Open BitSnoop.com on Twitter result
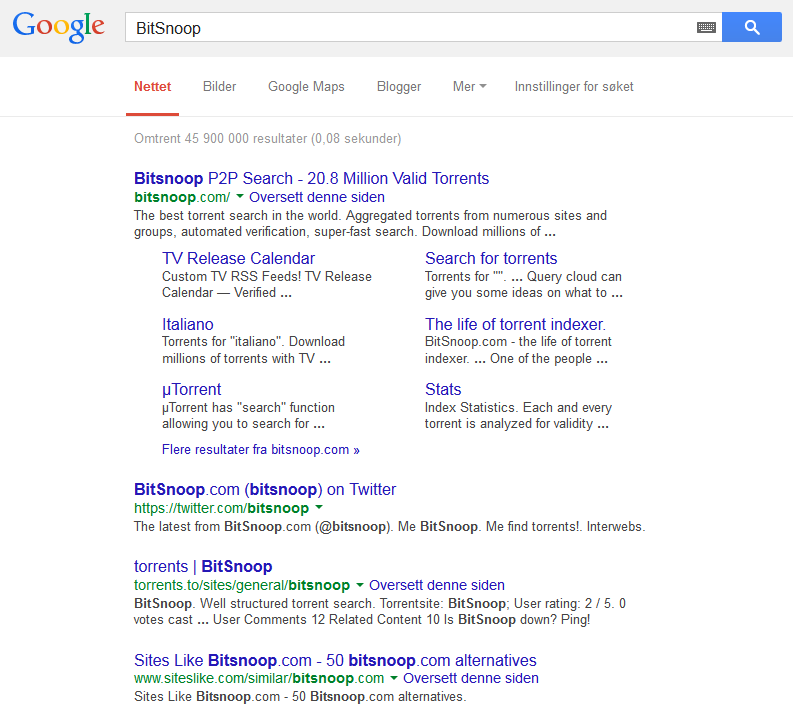 click(x=265, y=489)
